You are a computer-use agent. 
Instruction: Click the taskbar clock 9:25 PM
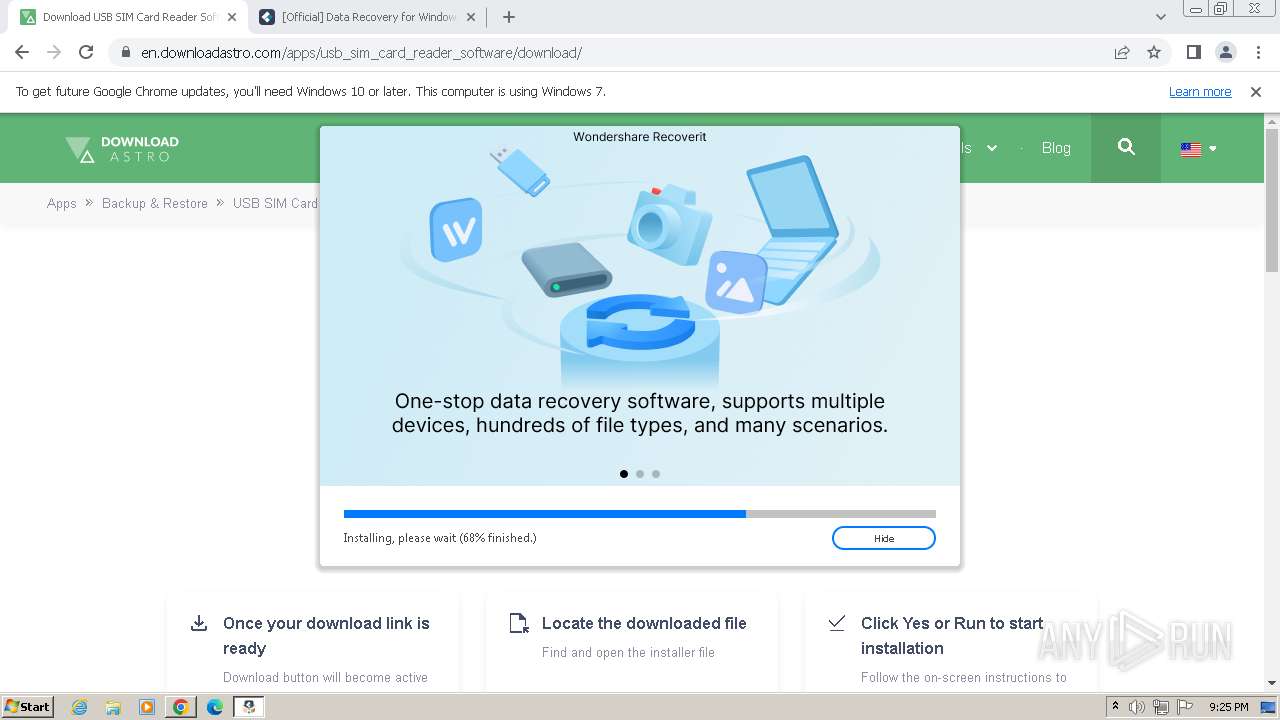(x=1229, y=707)
